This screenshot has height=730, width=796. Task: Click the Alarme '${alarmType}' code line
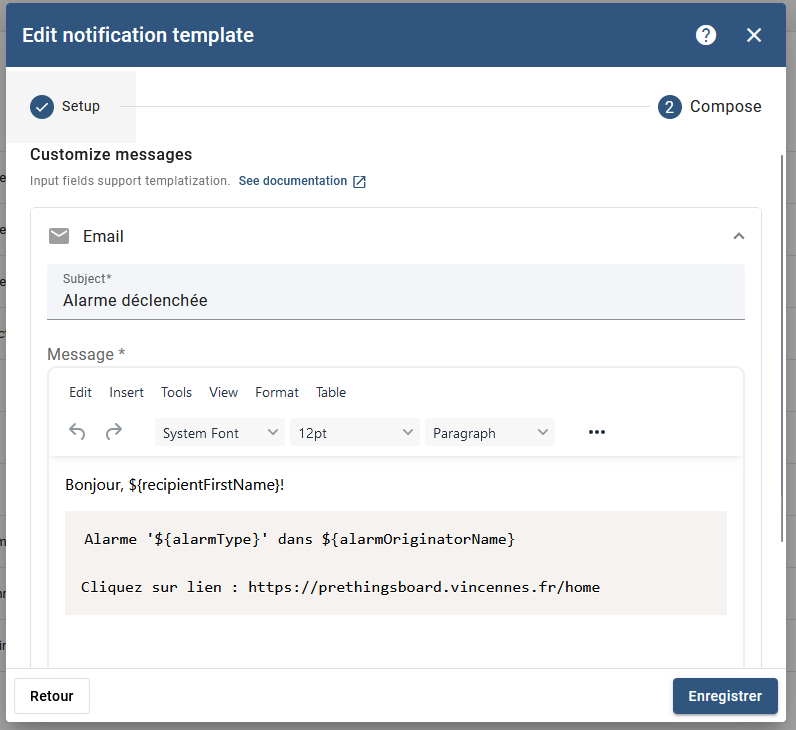(x=300, y=539)
